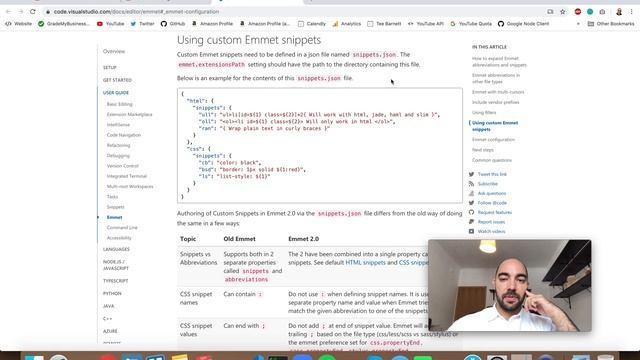This screenshot has width=640, height=360.
Task: Click the snippets.json code example block
Action: [x=320, y=145]
